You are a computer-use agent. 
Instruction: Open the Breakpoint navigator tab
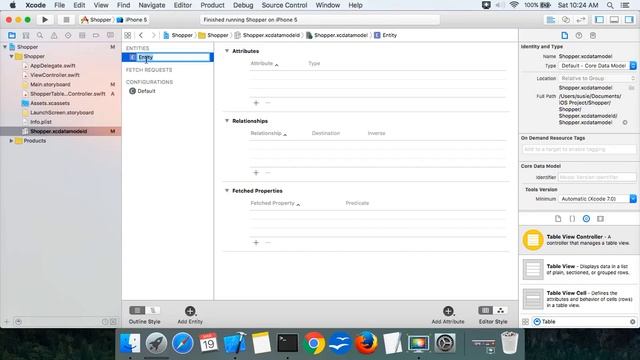point(96,36)
